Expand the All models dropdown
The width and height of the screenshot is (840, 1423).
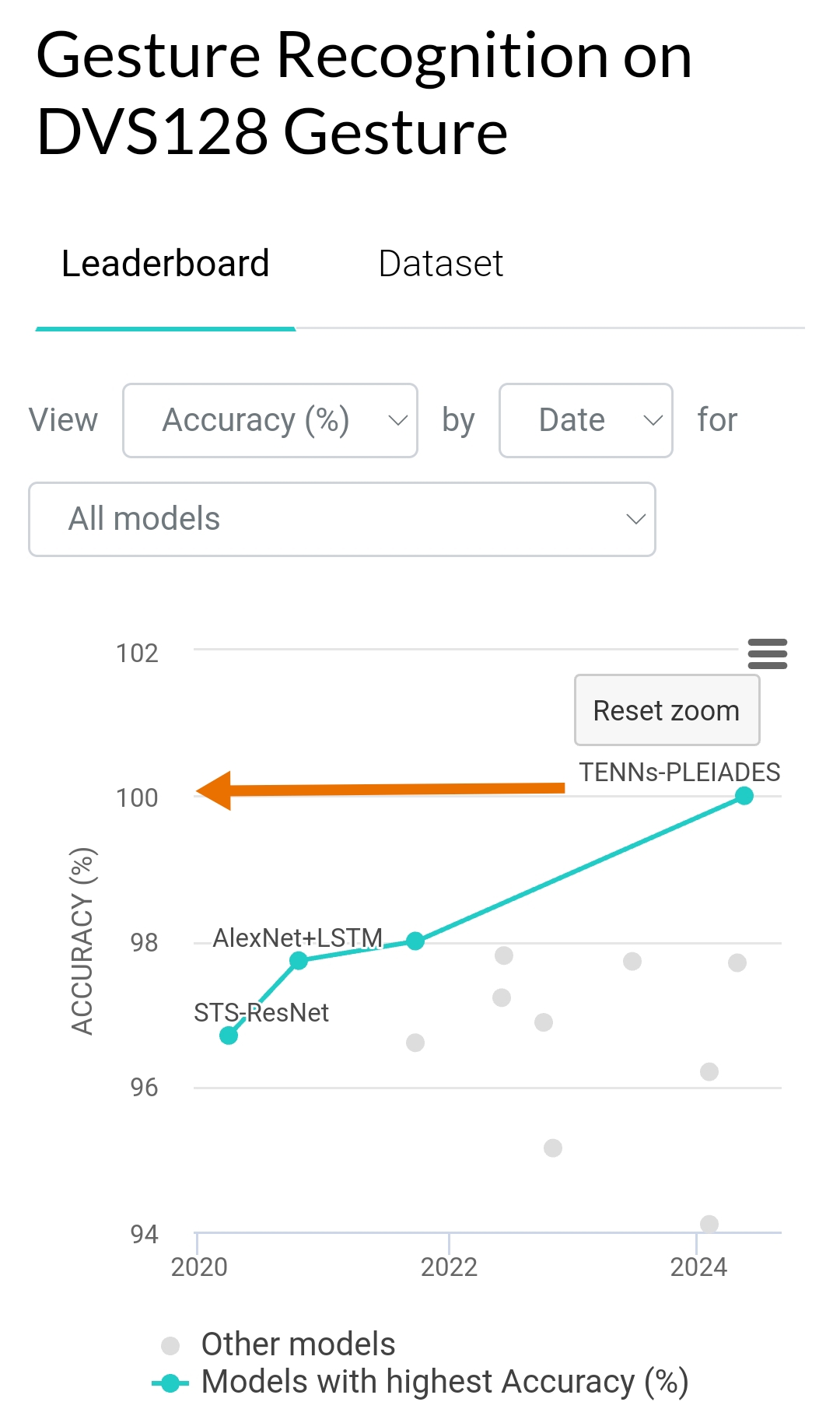(x=342, y=519)
